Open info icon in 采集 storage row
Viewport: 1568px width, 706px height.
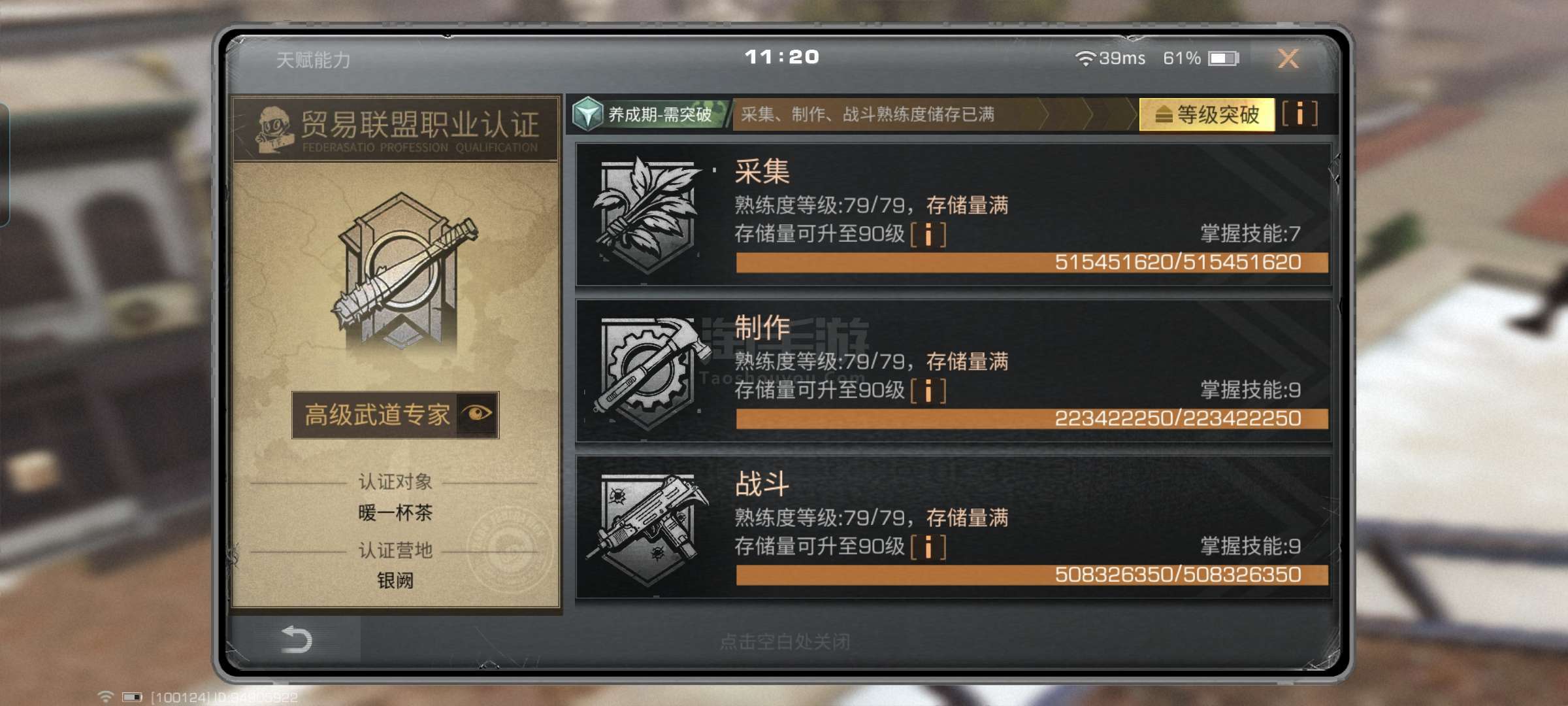[928, 234]
